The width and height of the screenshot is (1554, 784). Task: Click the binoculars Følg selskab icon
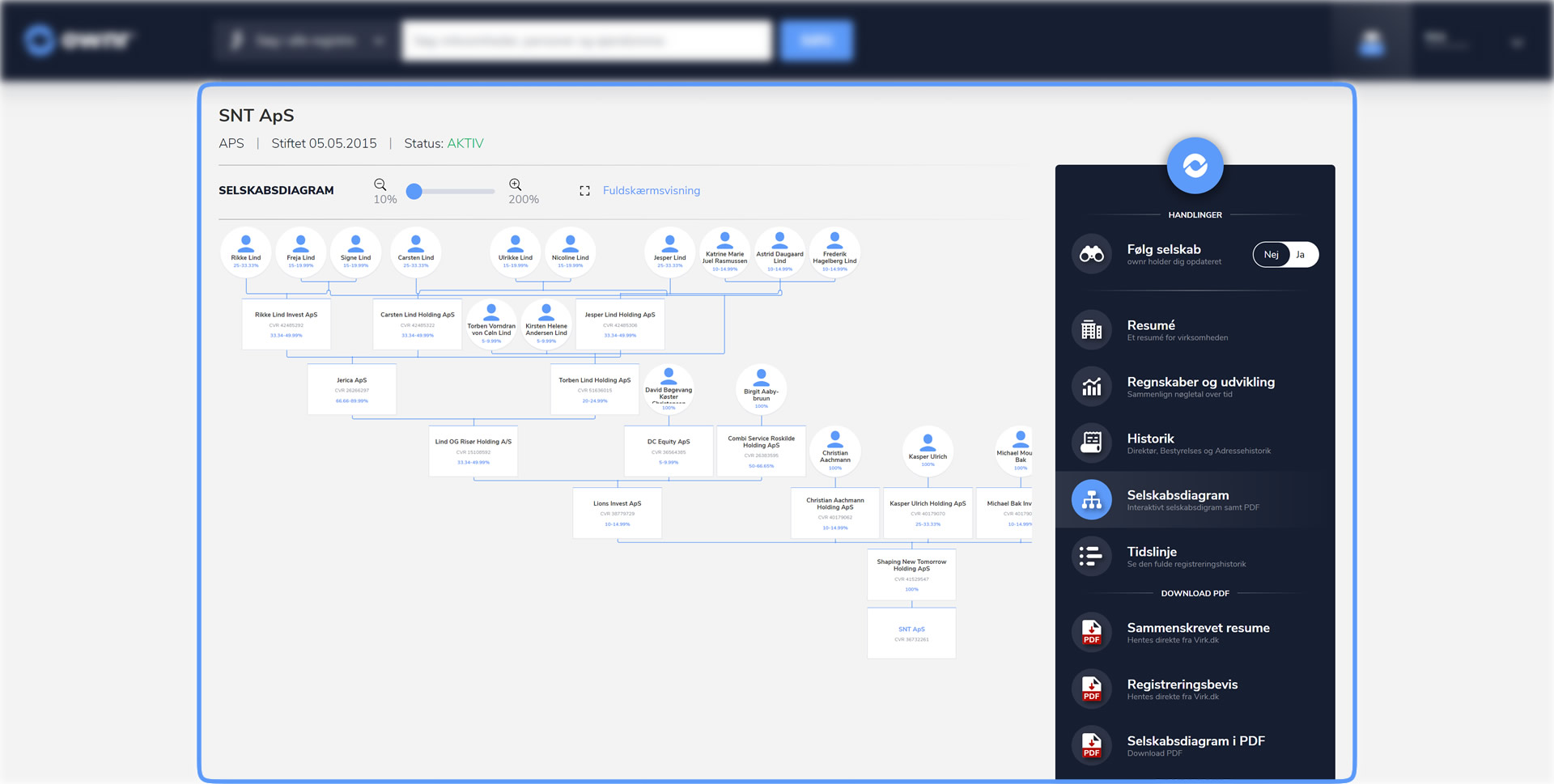pyautogui.click(x=1092, y=254)
